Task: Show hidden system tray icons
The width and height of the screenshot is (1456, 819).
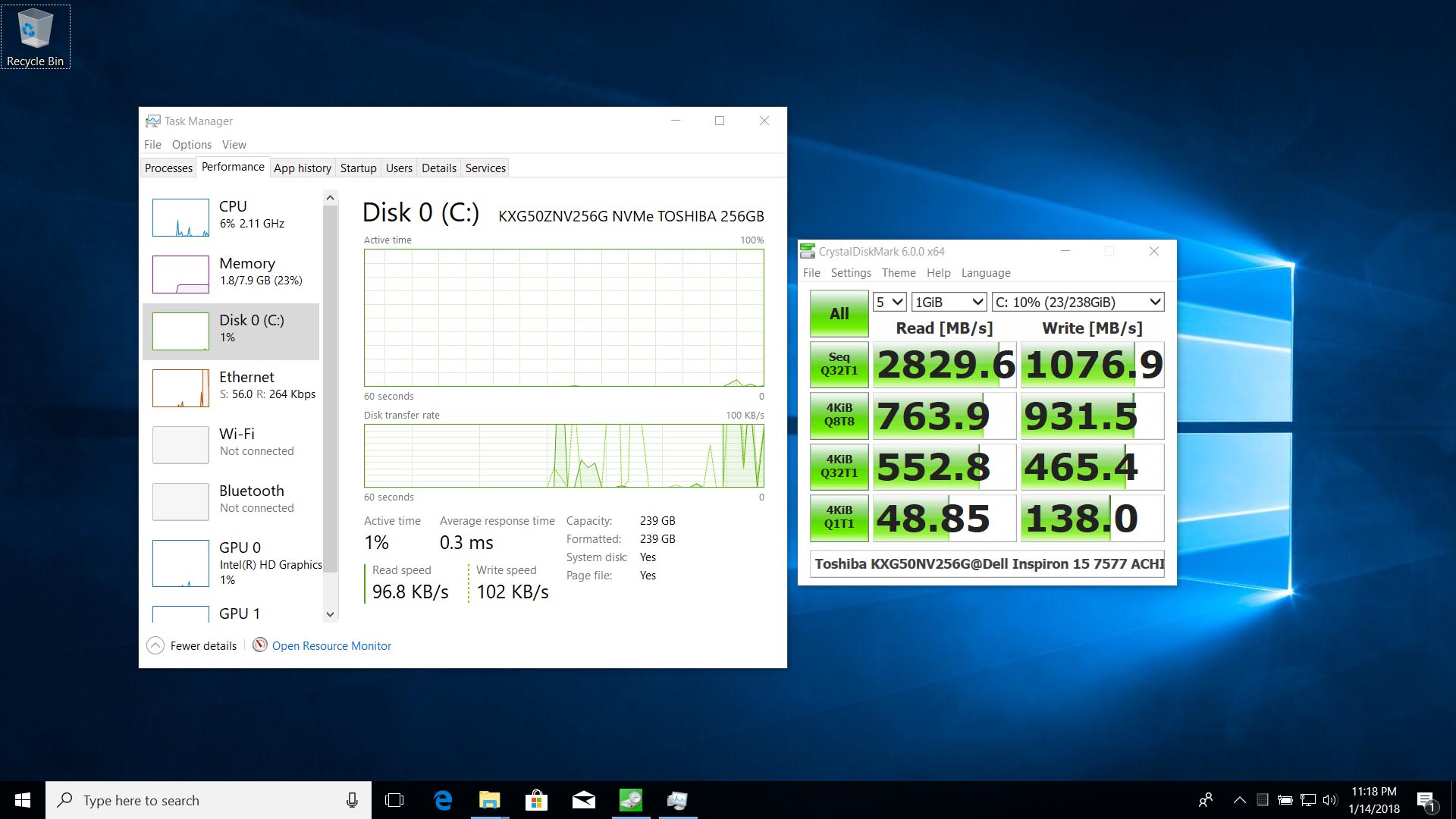Action: pos(1240,800)
